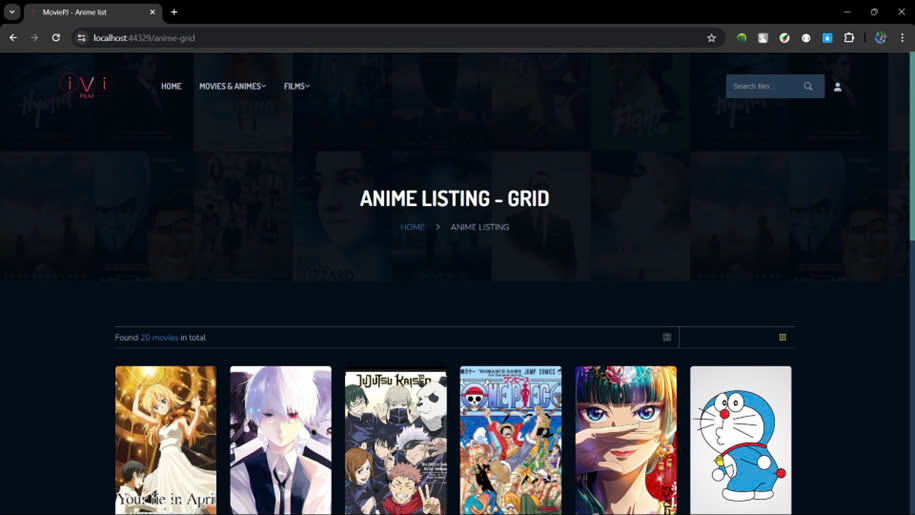Select the '20 movies' count text

click(159, 338)
